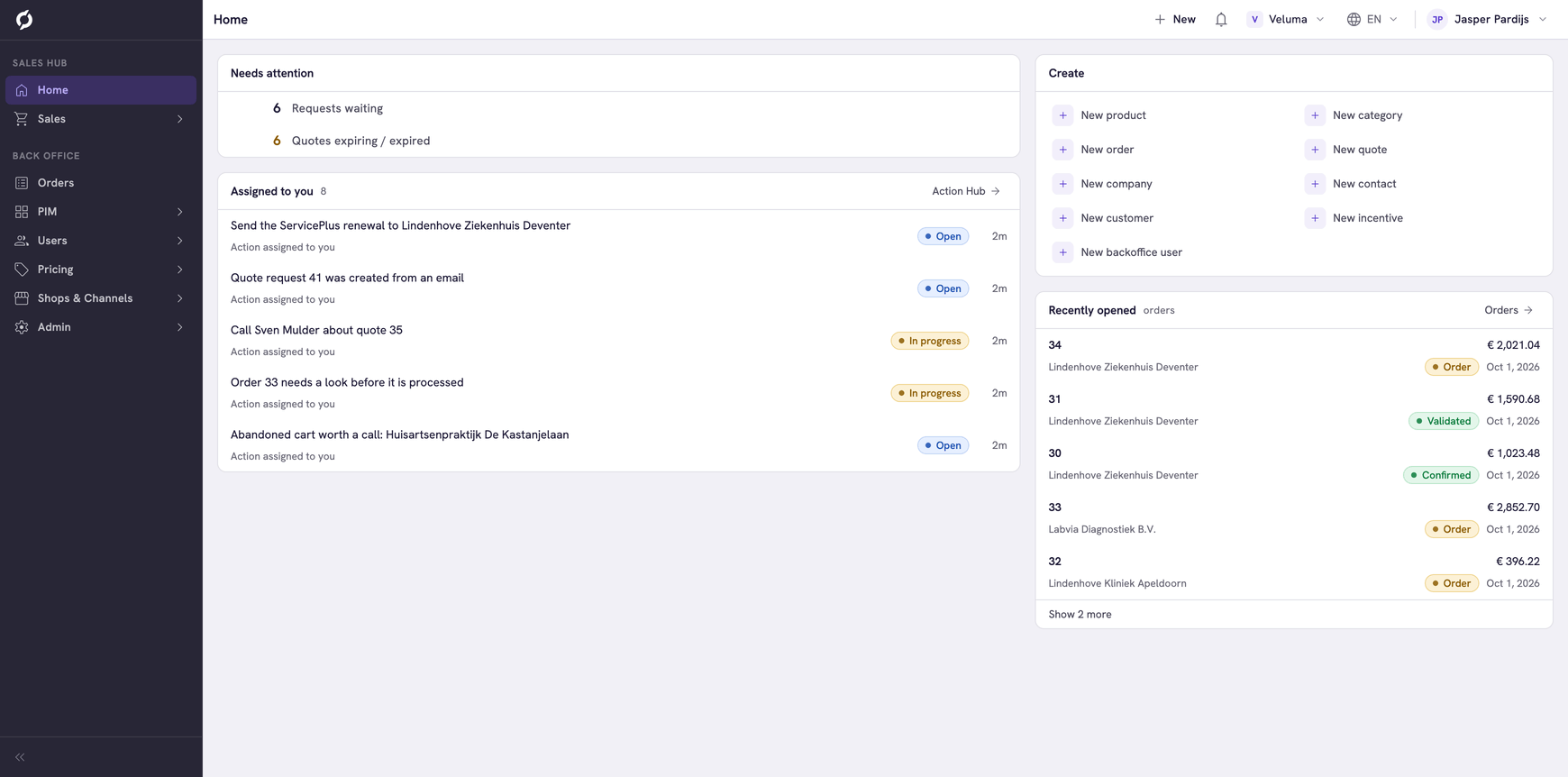This screenshot has height=777, width=1568.
Task: Click the plus icon beside New customer
Action: tap(1063, 218)
